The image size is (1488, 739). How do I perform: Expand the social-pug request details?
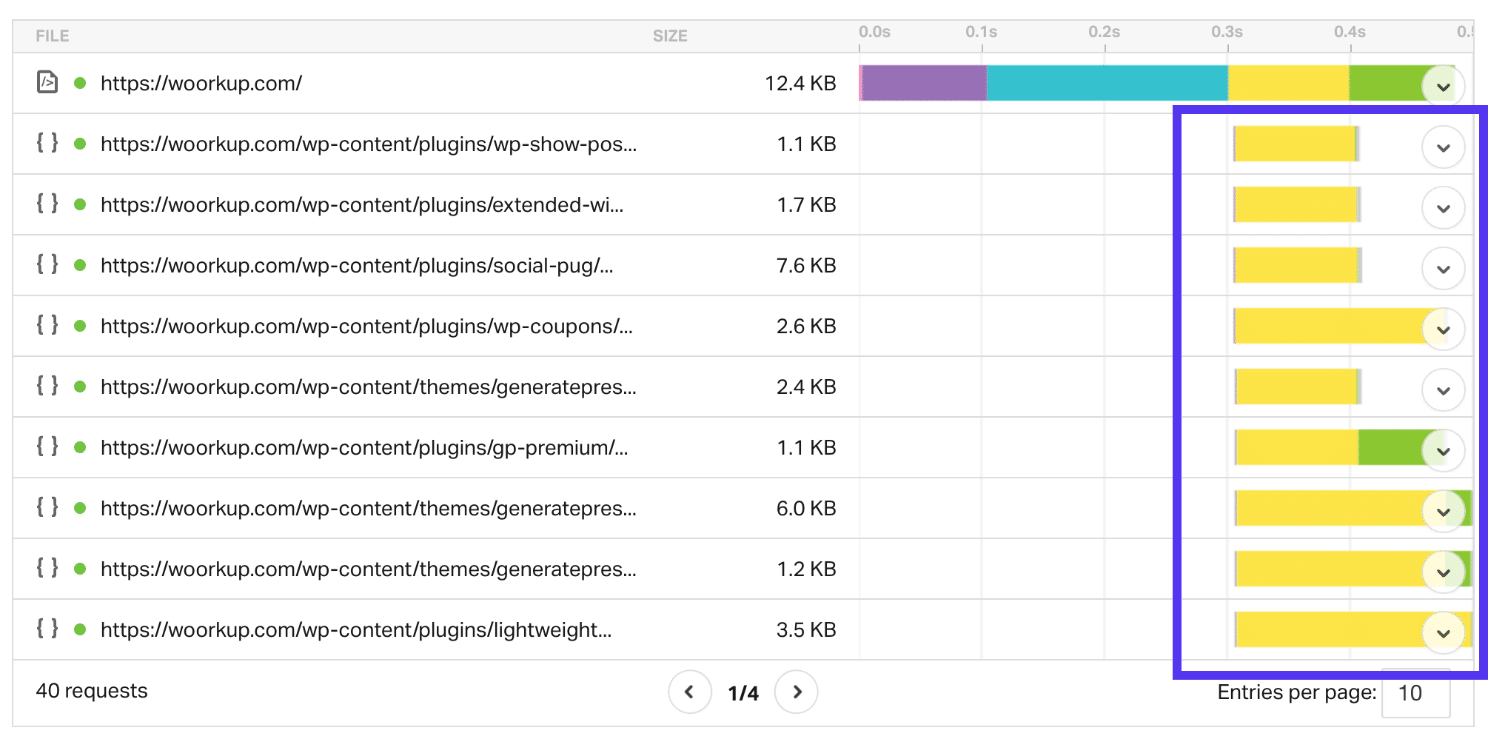point(1442,269)
